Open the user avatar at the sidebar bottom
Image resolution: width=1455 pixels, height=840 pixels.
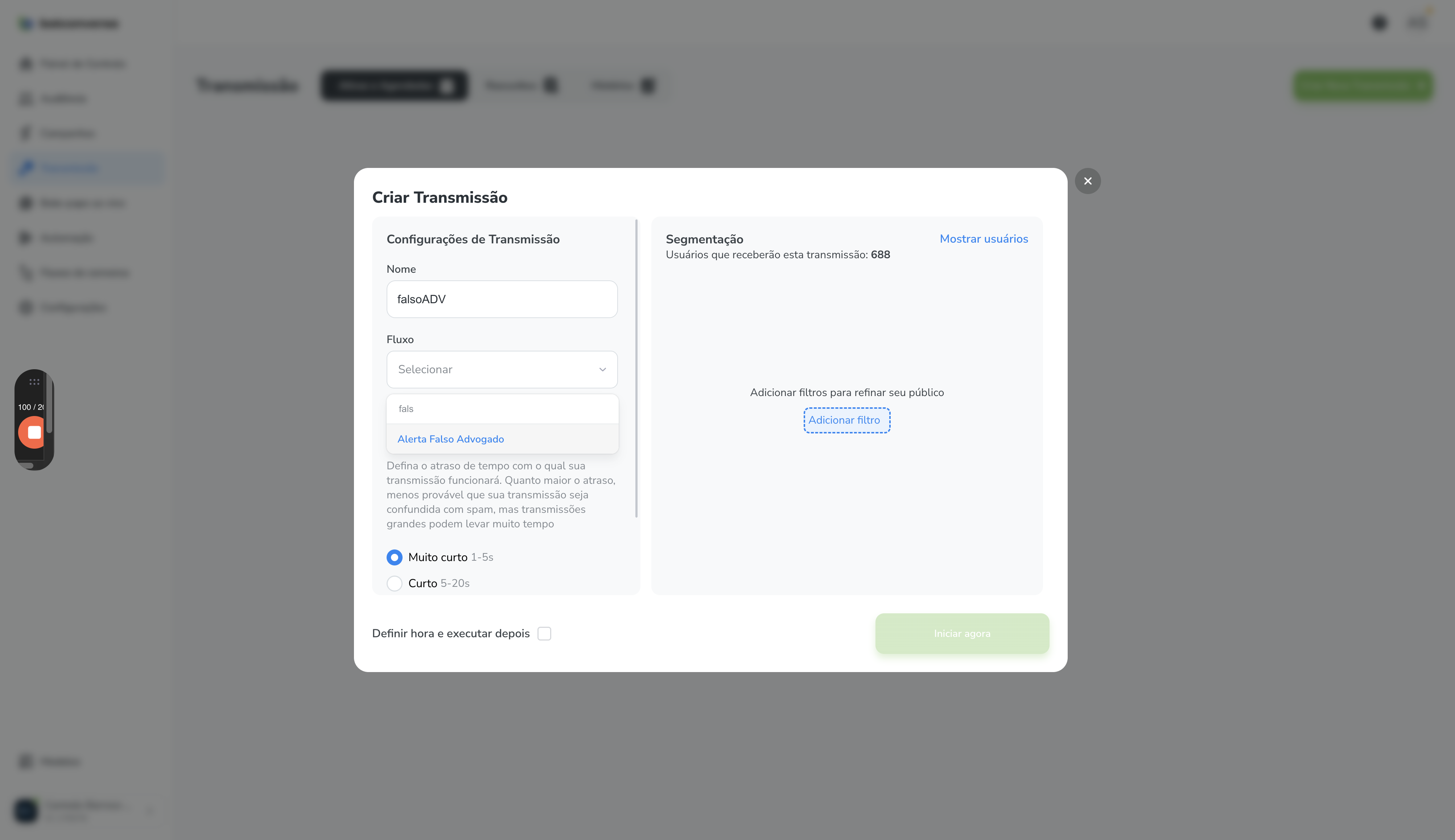click(x=26, y=810)
